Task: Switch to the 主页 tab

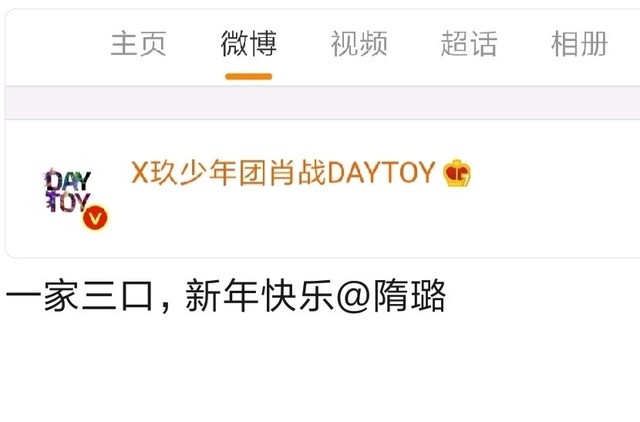Action: pos(138,44)
